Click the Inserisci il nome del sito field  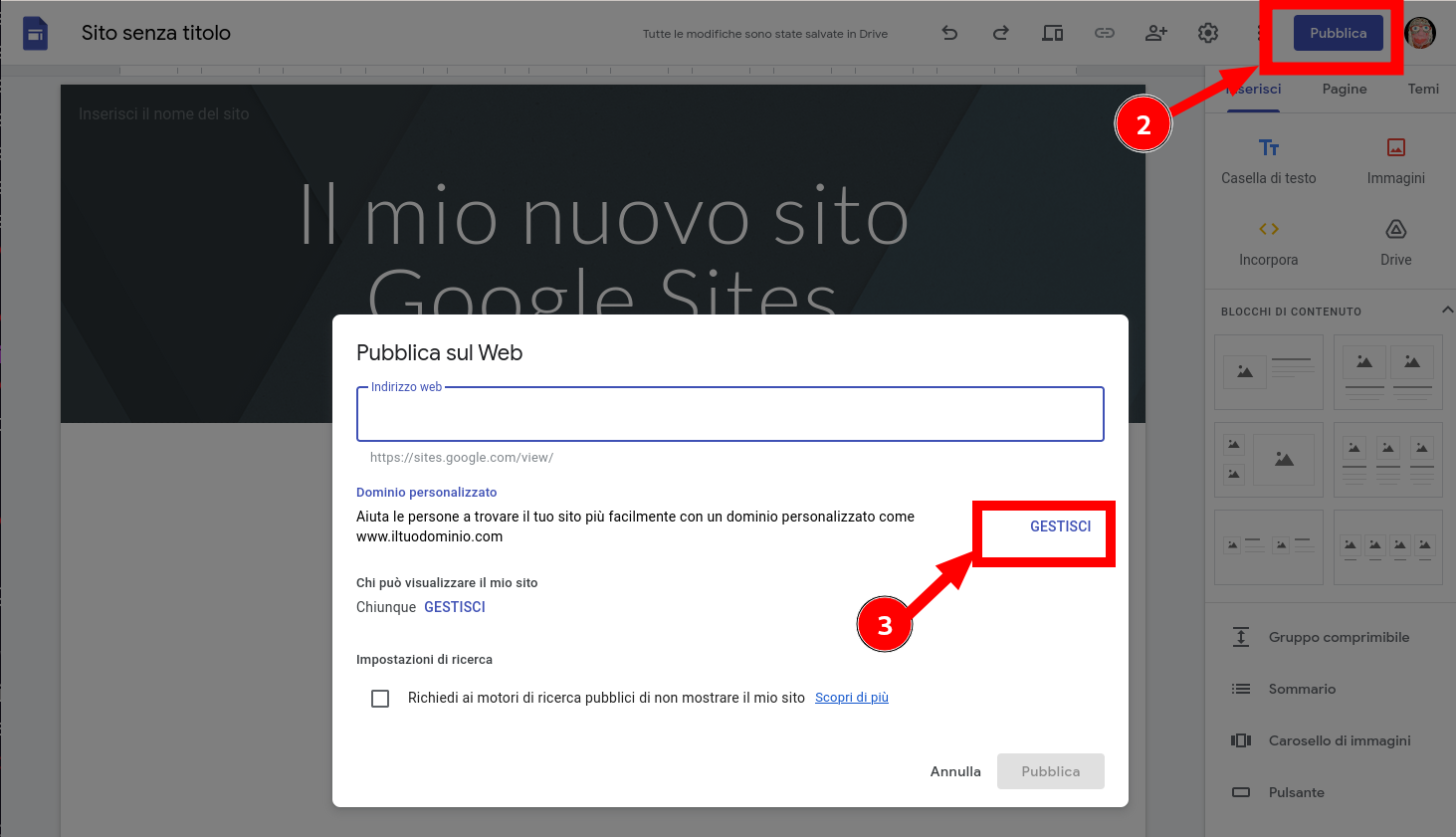(164, 114)
